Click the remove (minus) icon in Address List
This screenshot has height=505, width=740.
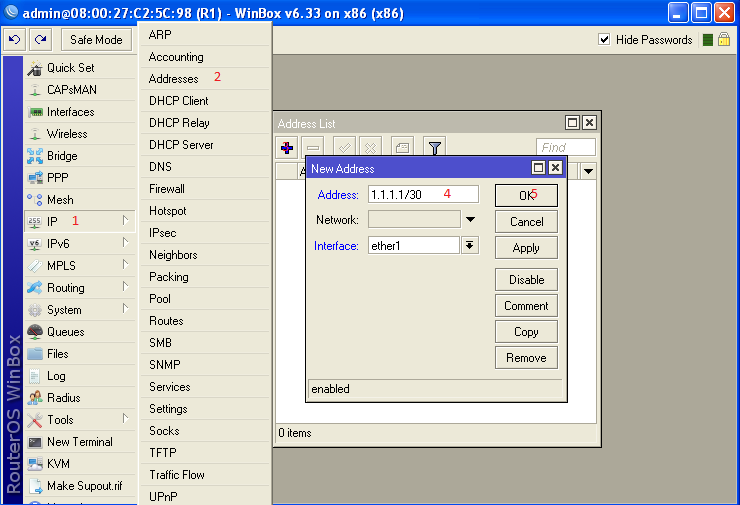tap(312, 148)
